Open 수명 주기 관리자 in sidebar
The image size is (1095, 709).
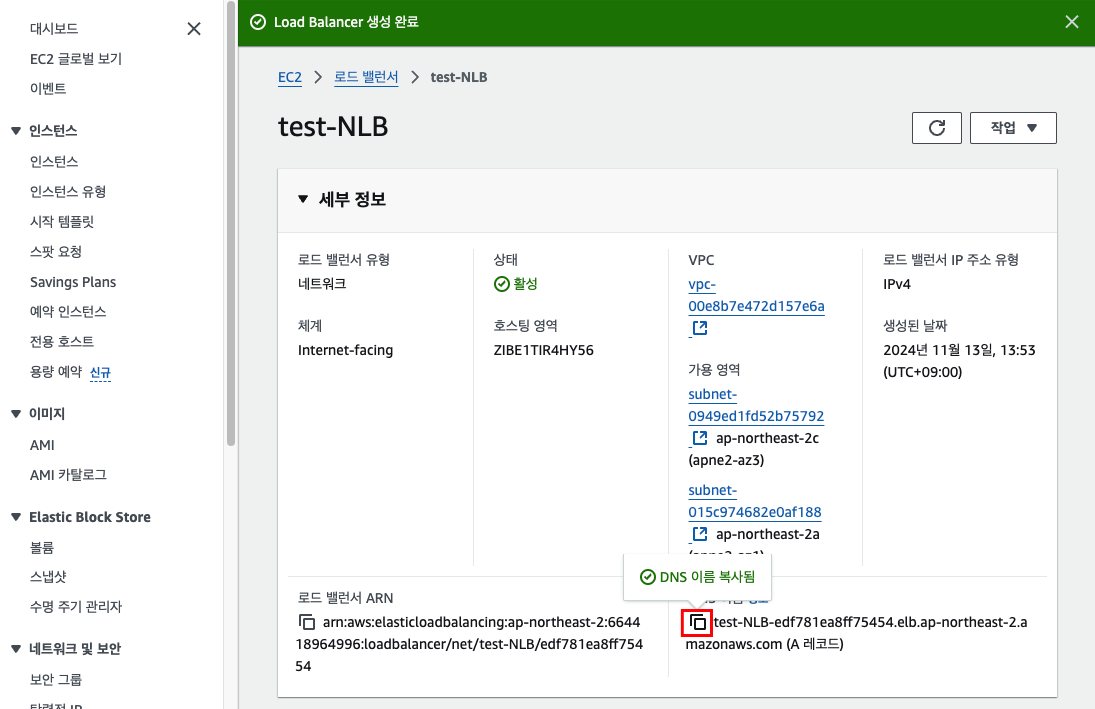point(75,606)
